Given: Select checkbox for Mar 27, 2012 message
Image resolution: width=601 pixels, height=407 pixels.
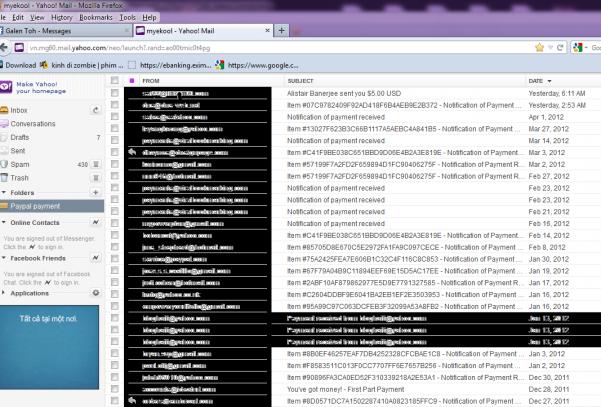Looking at the screenshot, I should pyautogui.click(x=115, y=128).
